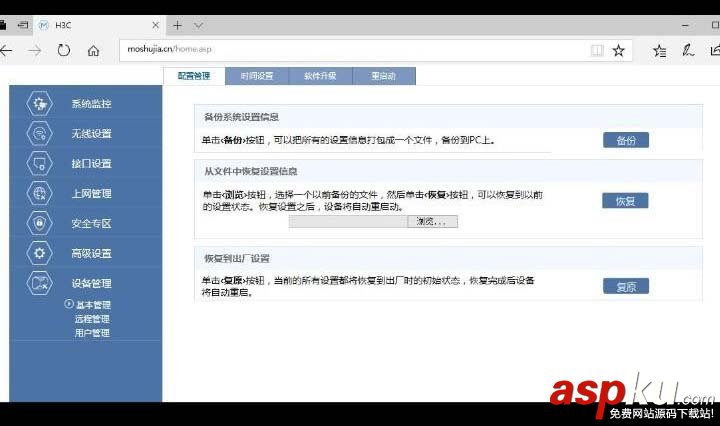Open 无线设置 menu label

click(x=91, y=134)
